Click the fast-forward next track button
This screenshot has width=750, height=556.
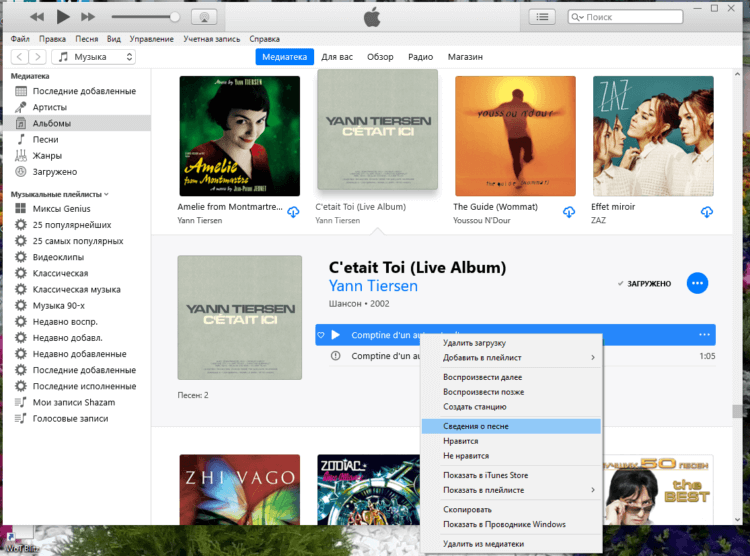click(x=88, y=17)
